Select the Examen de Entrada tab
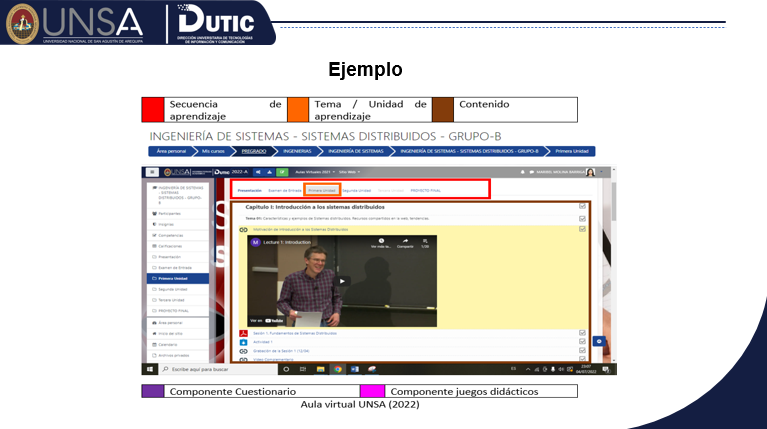 [285, 190]
